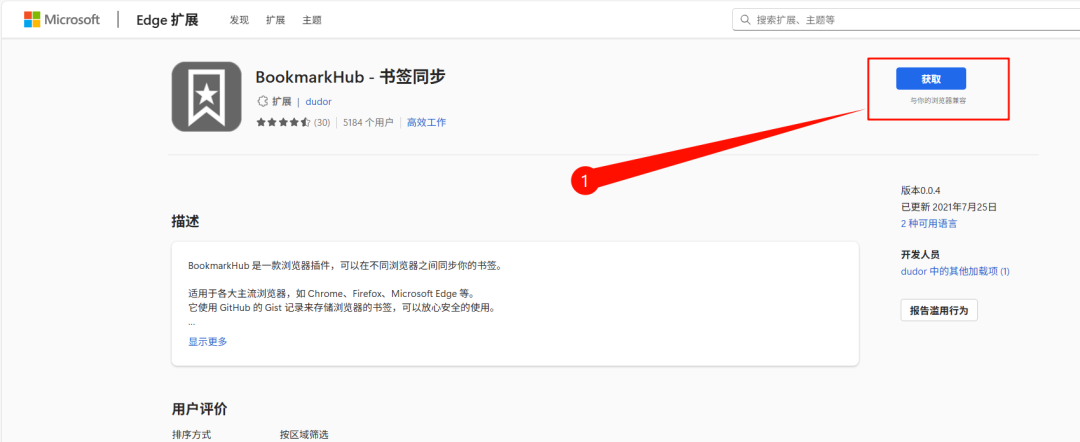Click the 描述 heading

pos(186,222)
